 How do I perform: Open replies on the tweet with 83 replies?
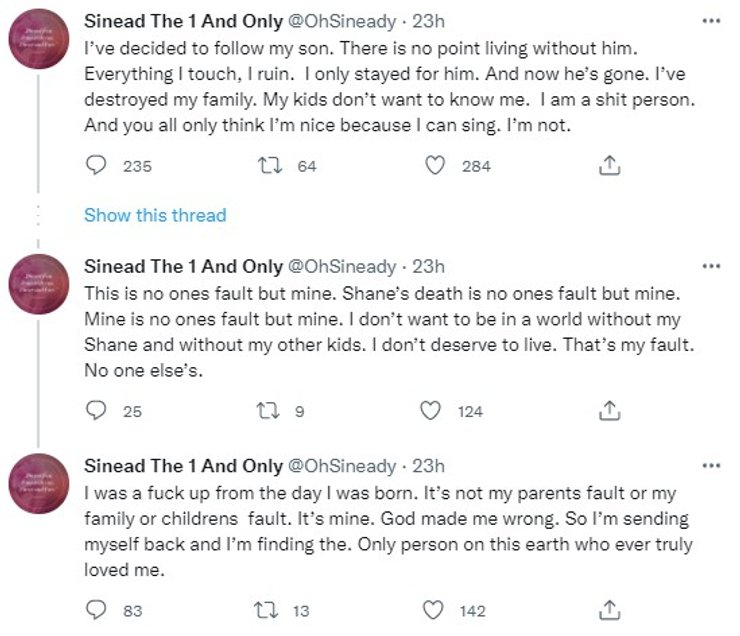(97, 610)
